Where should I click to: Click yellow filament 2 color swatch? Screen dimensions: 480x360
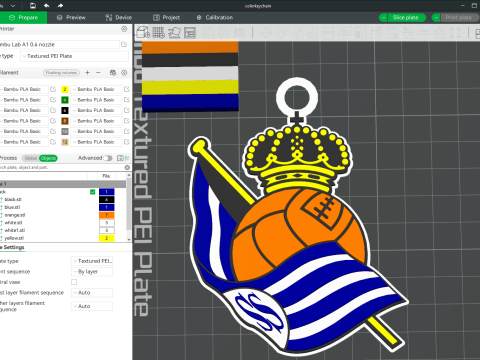[65, 89]
